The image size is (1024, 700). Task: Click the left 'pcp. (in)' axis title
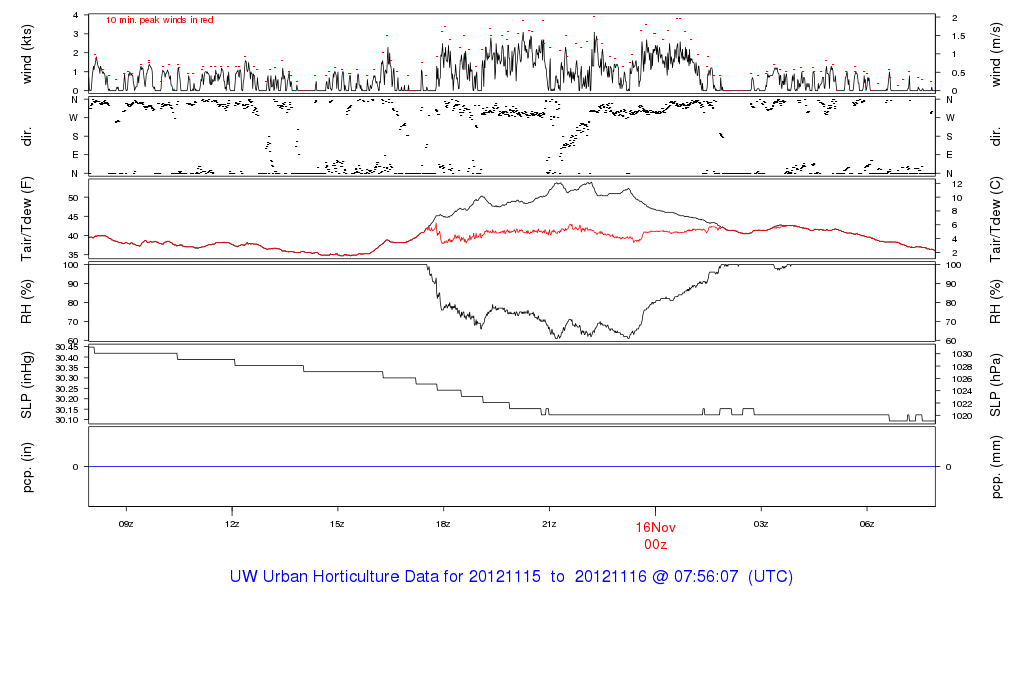(27, 467)
